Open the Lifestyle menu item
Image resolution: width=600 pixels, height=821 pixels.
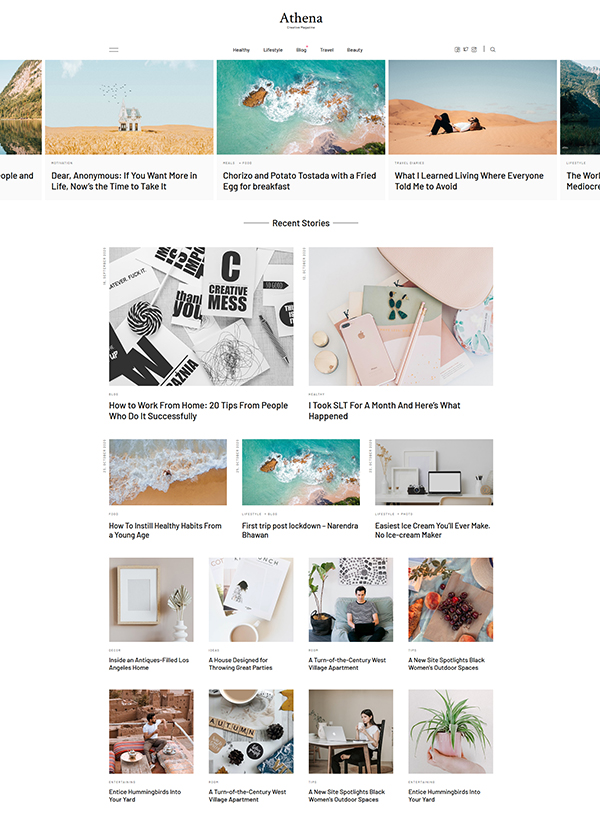[x=273, y=50]
